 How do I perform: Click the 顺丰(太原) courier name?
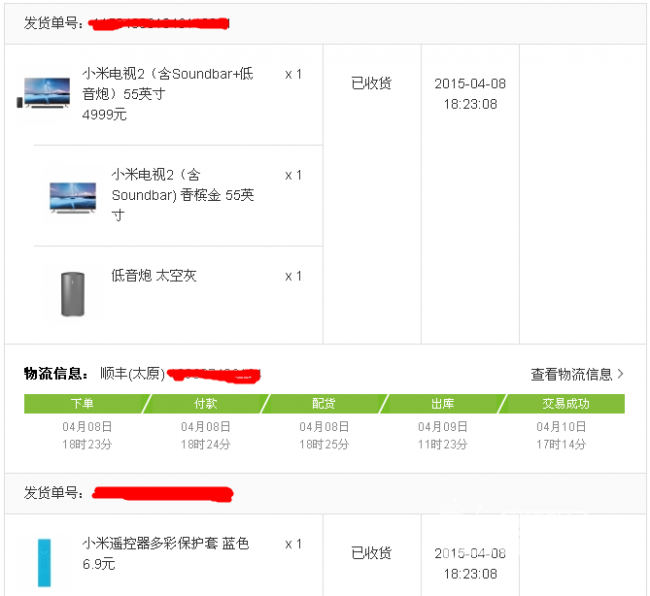coord(133,373)
